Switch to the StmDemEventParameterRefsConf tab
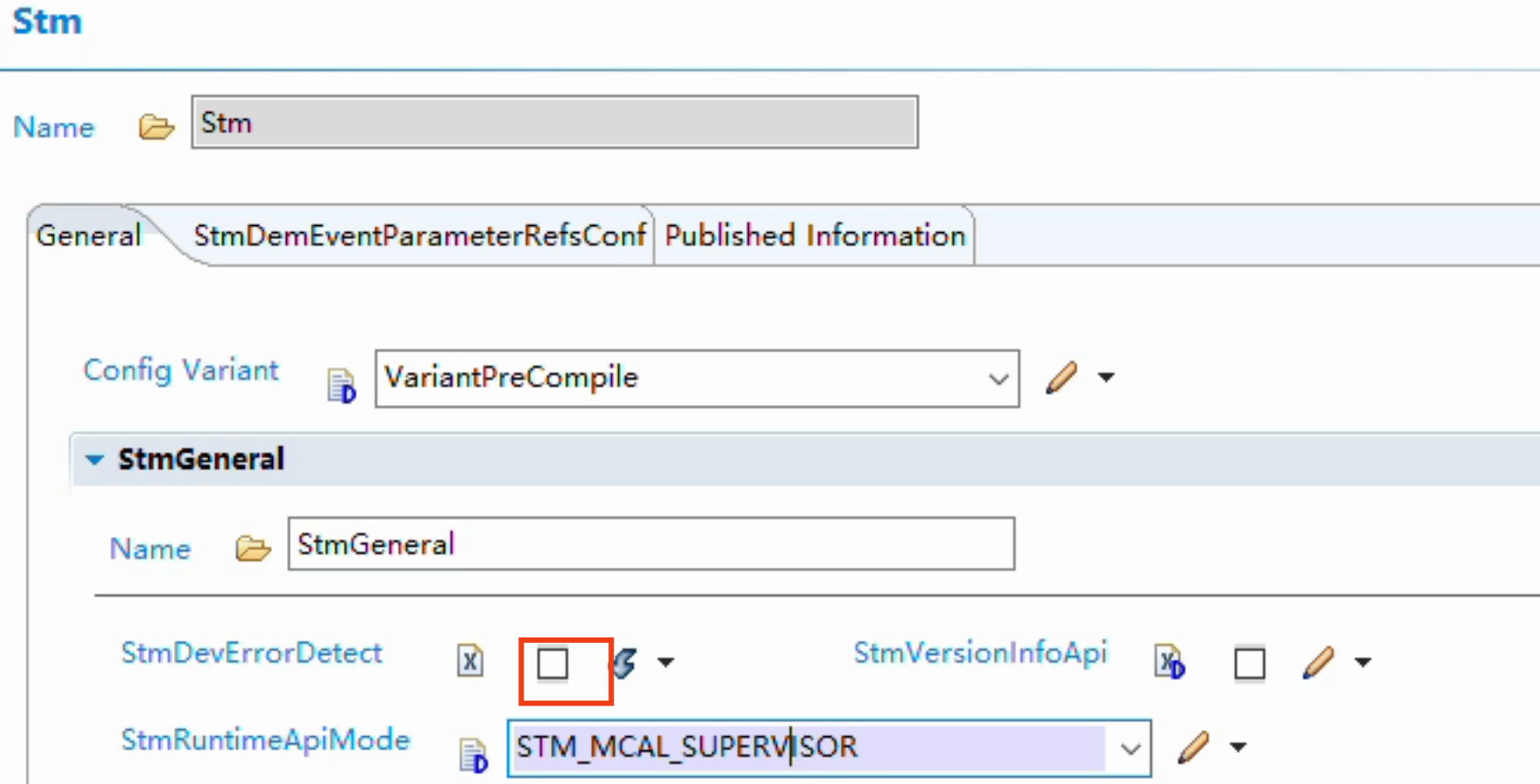This screenshot has width=1540, height=784. click(x=419, y=235)
